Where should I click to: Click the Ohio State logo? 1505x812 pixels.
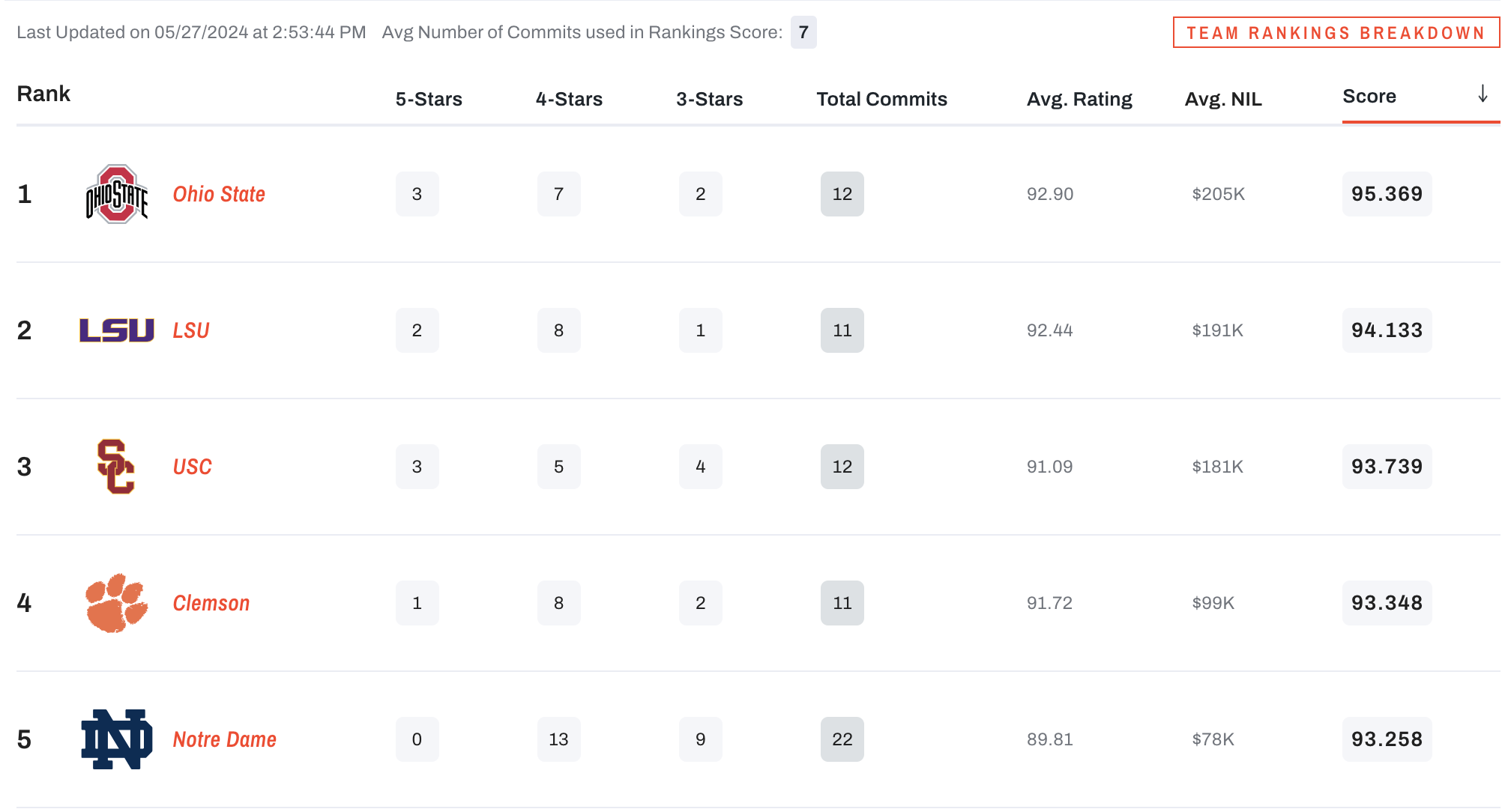pyautogui.click(x=116, y=193)
